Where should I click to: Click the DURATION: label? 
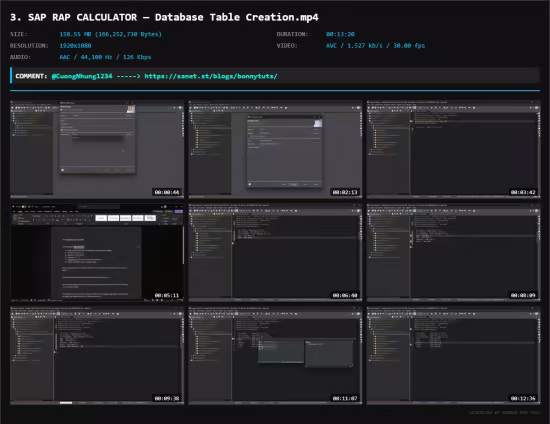click(292, 34)
